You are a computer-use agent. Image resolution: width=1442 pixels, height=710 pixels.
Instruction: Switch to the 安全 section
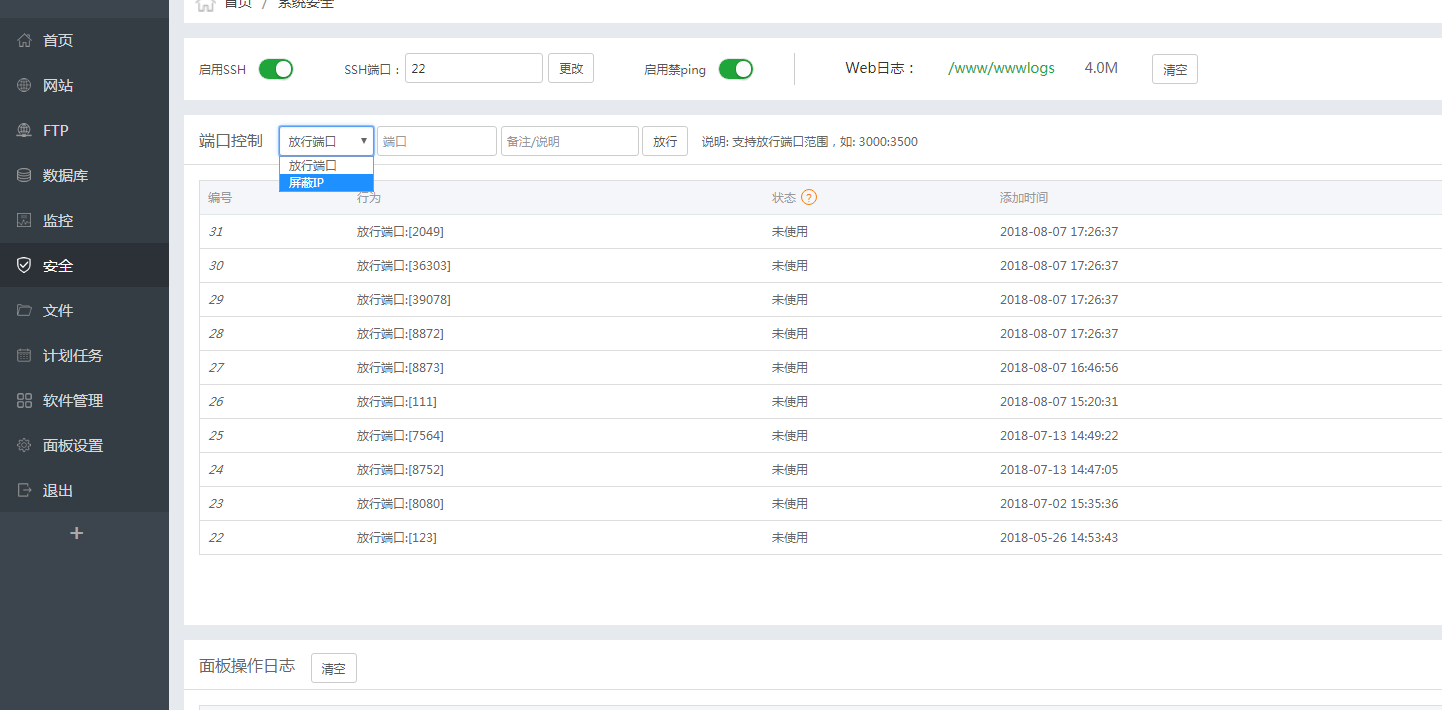tap(57, 265)
